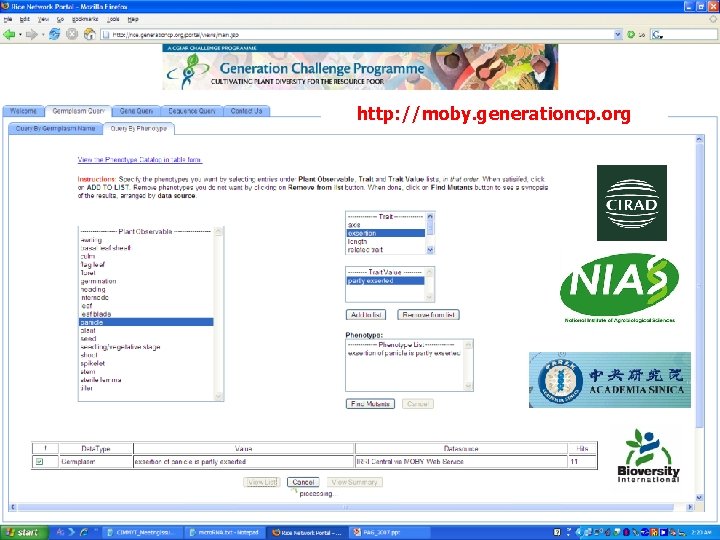The image size is (720, 540).
Task: Select 'tiller' in Plant Observable list
Action: point(146,388)
